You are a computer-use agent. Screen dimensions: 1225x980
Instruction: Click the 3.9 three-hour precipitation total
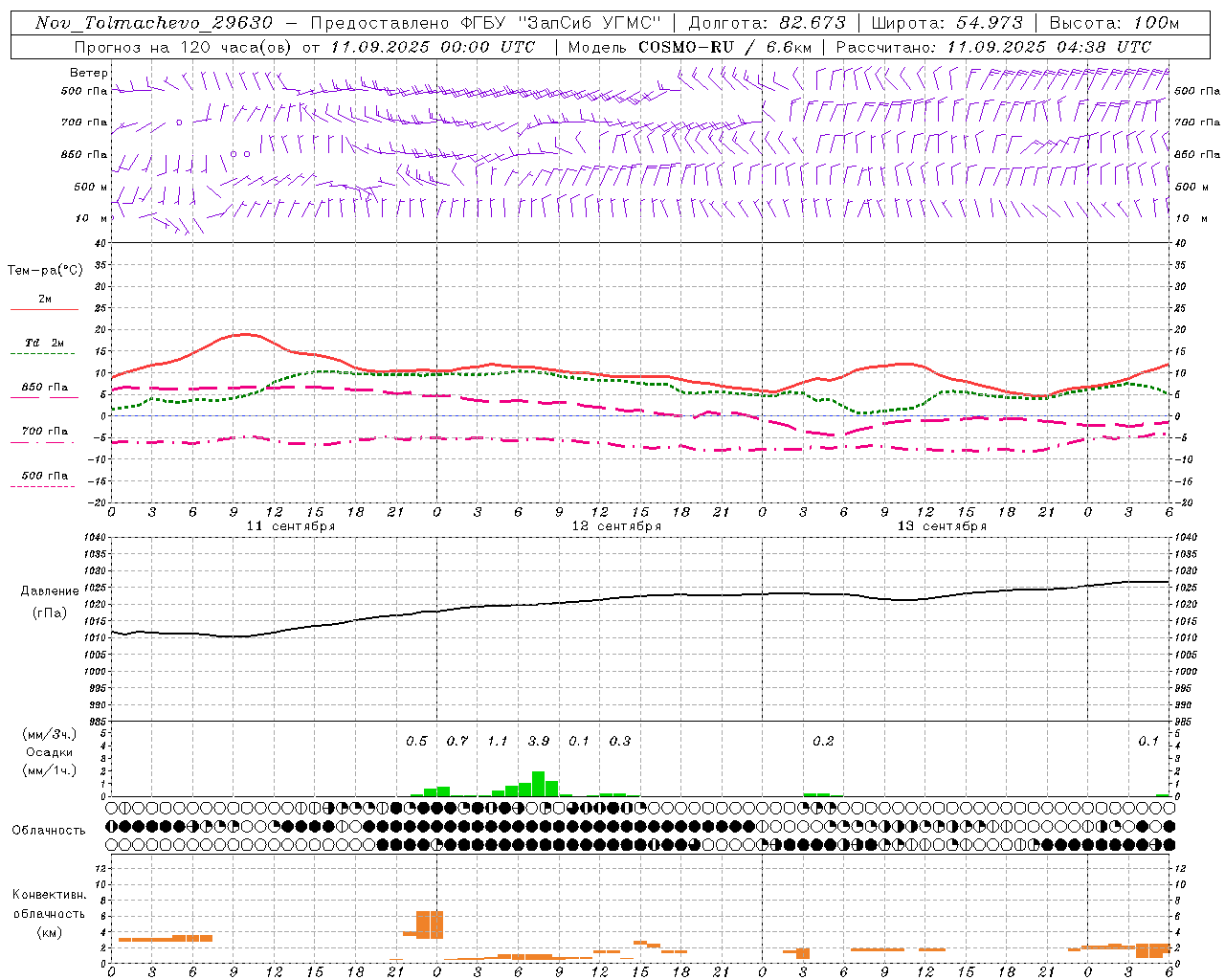click(539, 741)
